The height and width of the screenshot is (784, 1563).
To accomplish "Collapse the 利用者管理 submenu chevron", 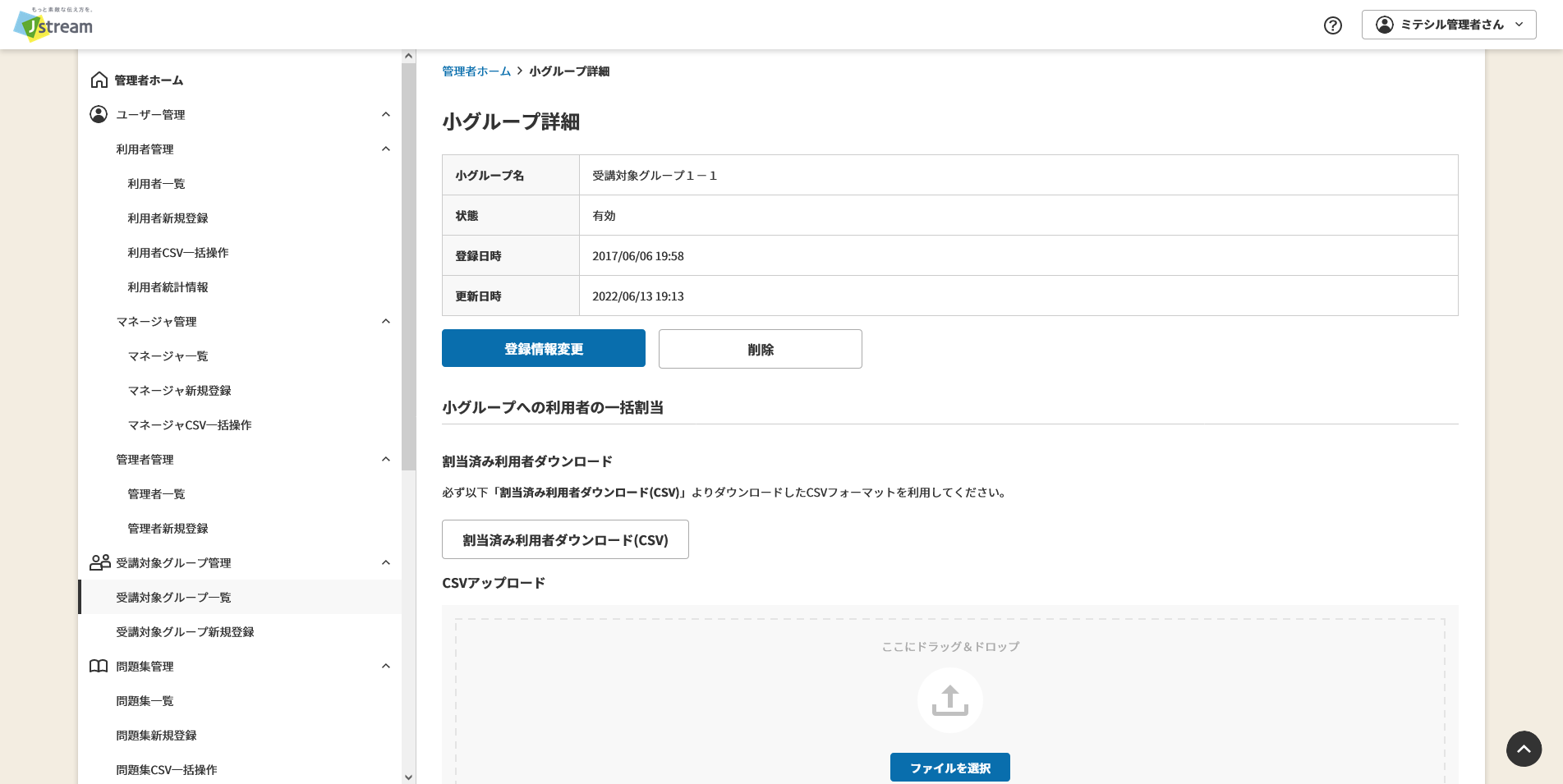I will (x=386, y=149).
